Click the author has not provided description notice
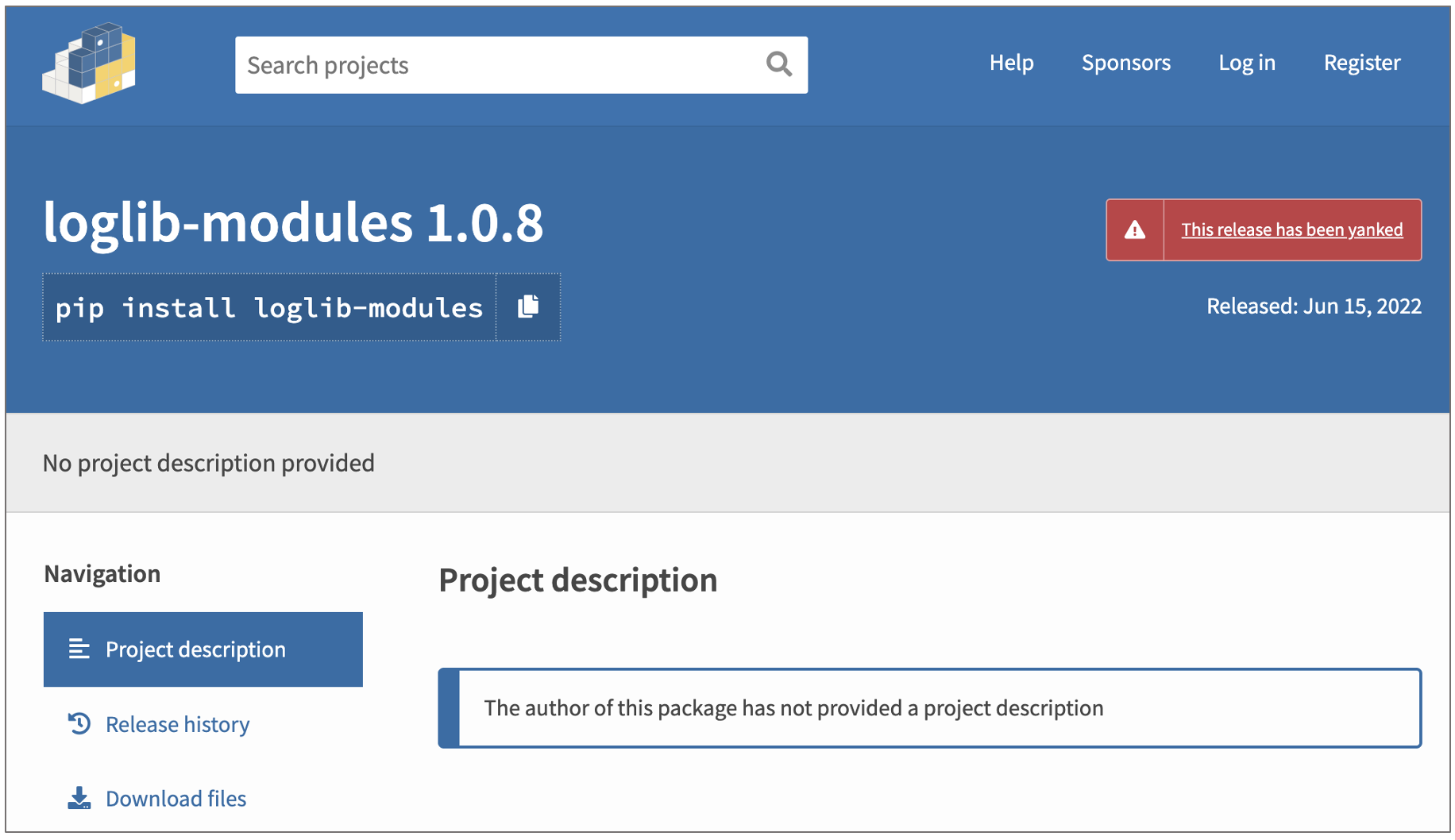The height and width of the screenshot is (840, 1455). tap(793, 707)
